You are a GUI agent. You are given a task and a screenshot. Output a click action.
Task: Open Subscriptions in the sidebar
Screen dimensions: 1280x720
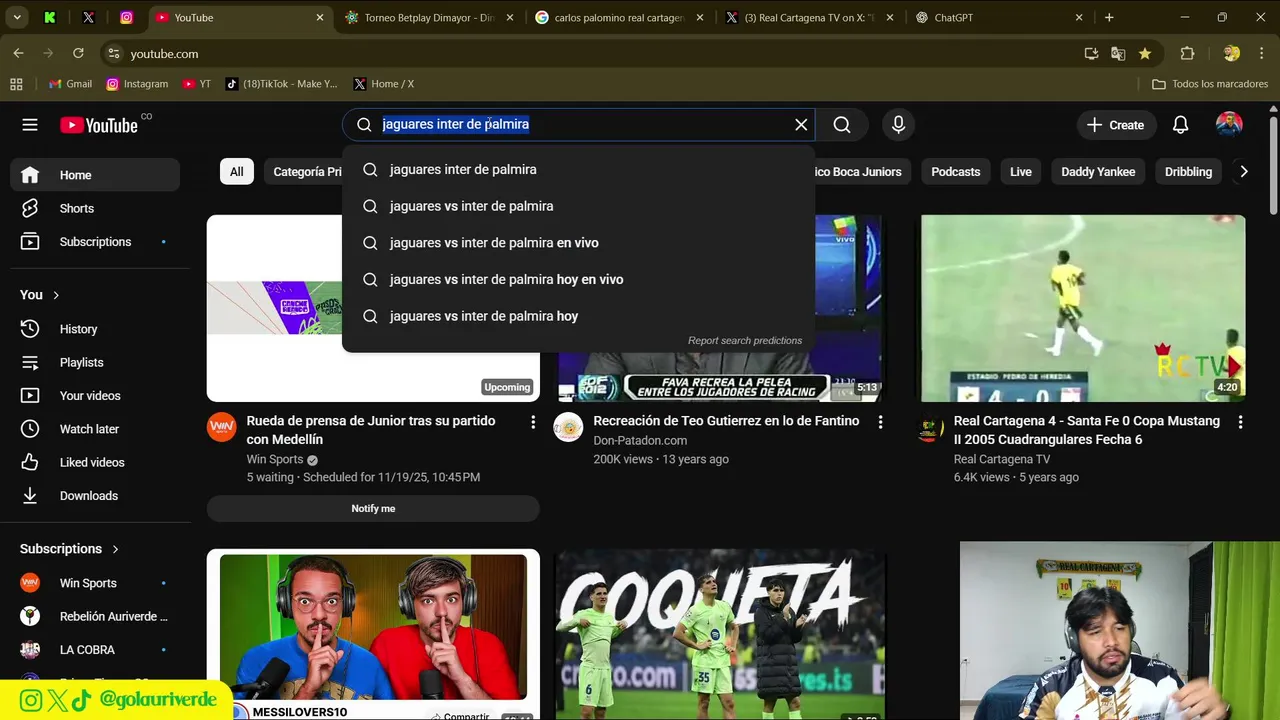pos(95,242)
